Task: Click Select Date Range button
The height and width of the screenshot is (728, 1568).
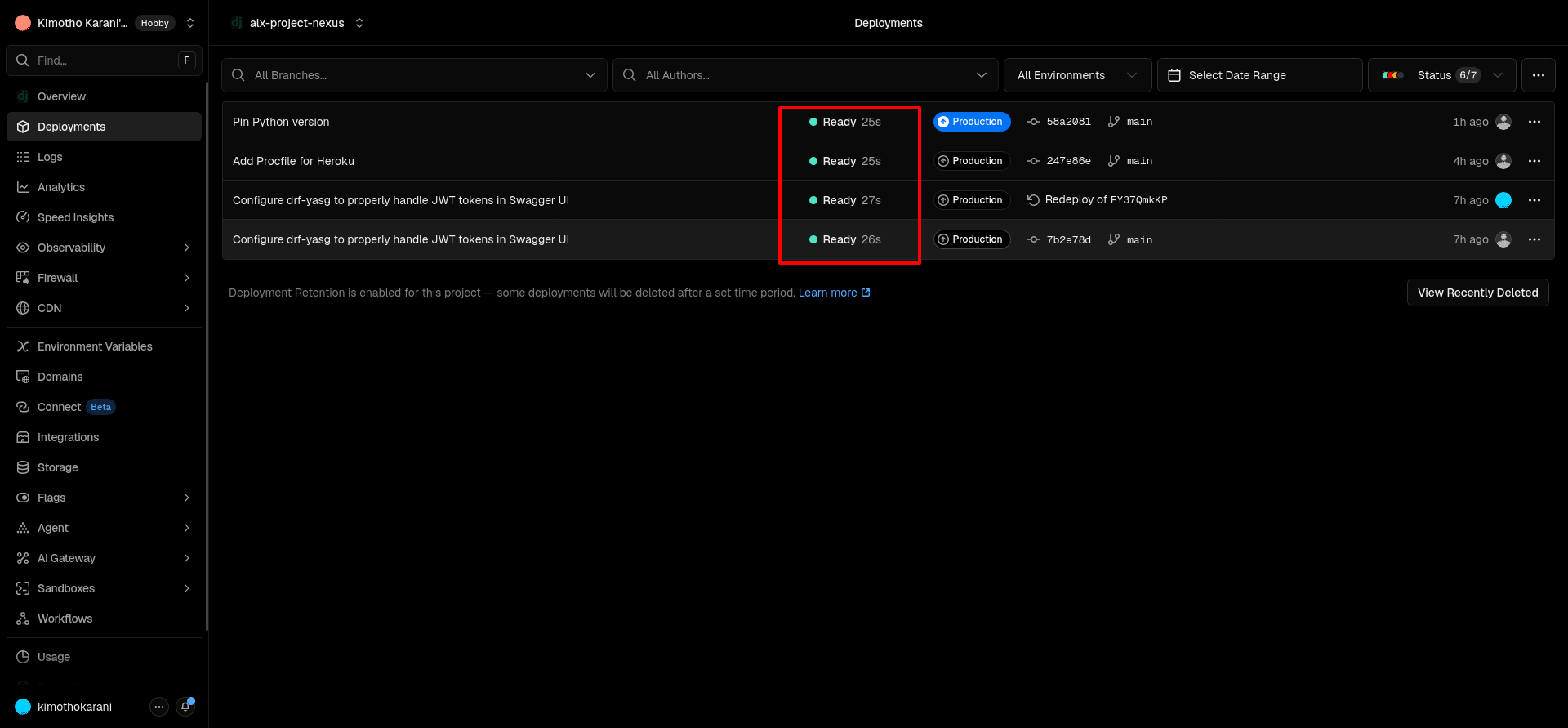Action: coord(1260,75)
